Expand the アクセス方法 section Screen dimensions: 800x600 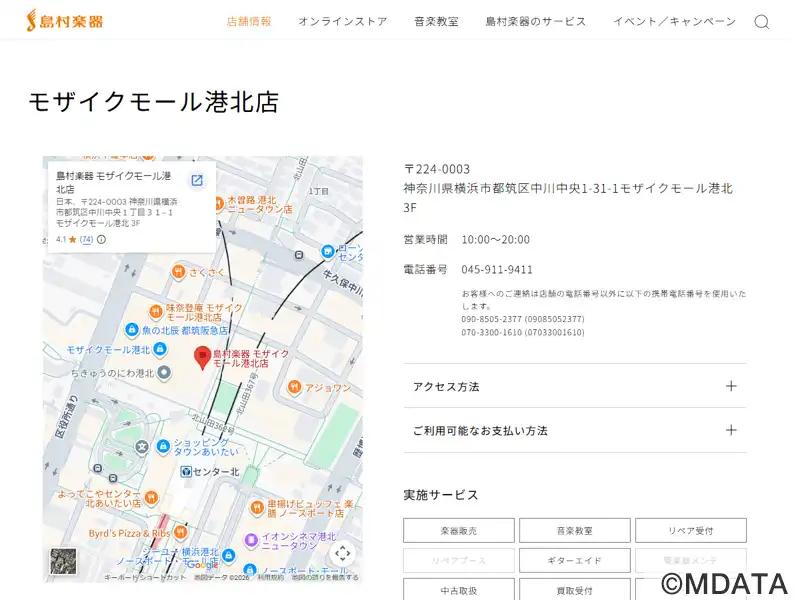coord(574,386)
